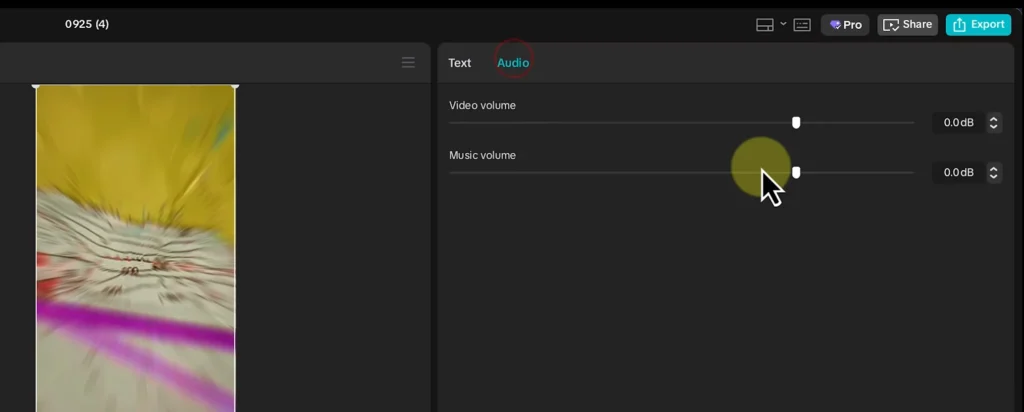The height and width of the screenshot is (412, 1024).
Task: Open the keyboard shortcuts icon
Action: pyautogui.click(x=802, y=25)
